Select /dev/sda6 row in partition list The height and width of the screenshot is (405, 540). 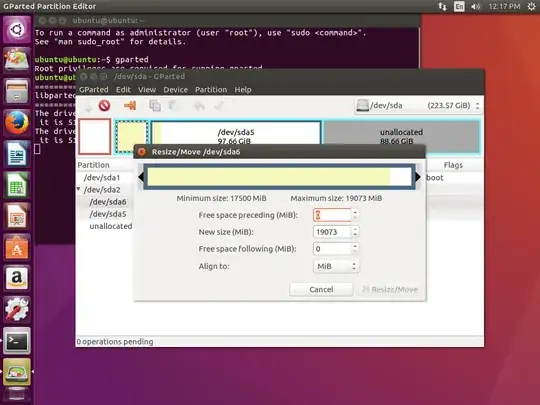coord(108,202)
